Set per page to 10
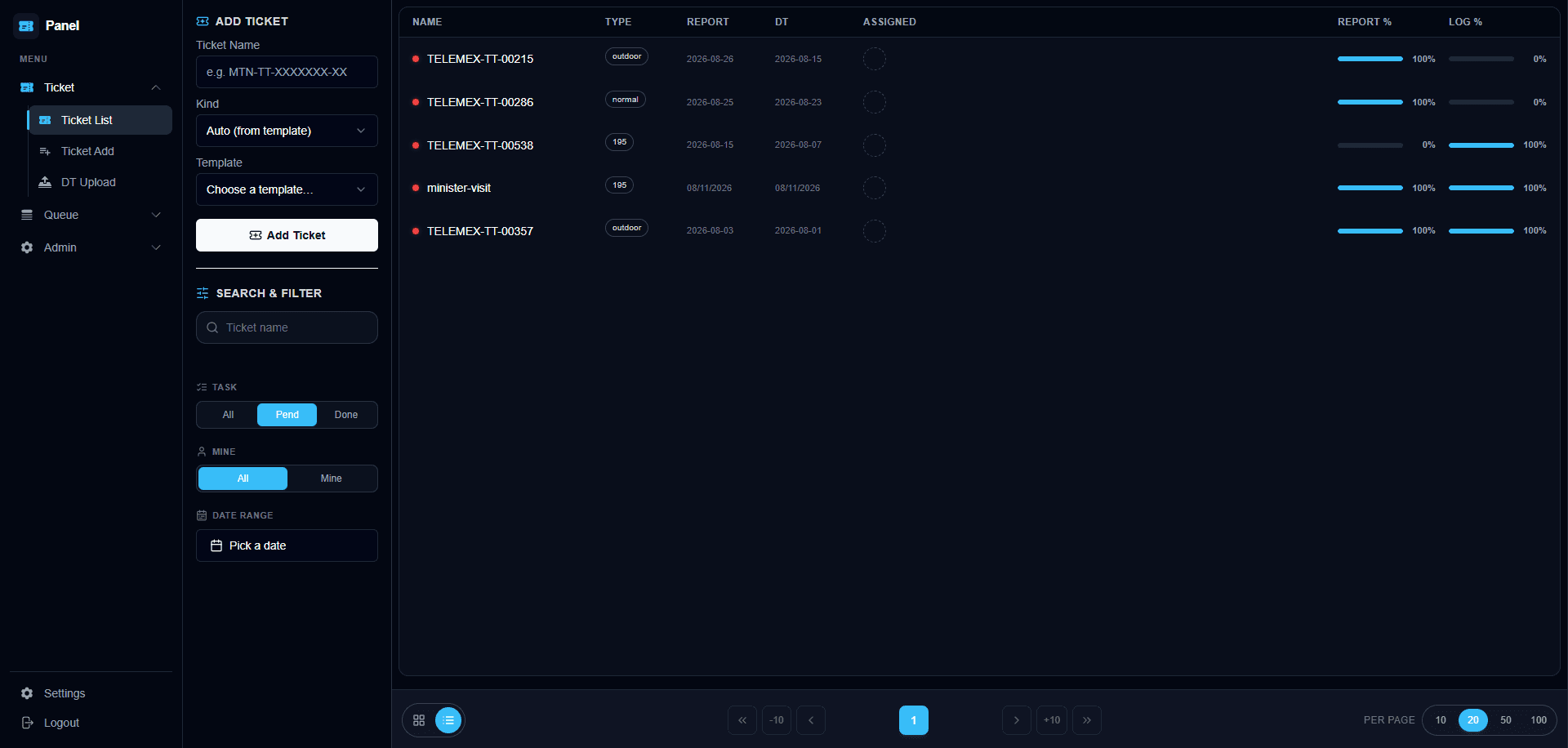This screenshot has width=1568, height=748. 1441,720
